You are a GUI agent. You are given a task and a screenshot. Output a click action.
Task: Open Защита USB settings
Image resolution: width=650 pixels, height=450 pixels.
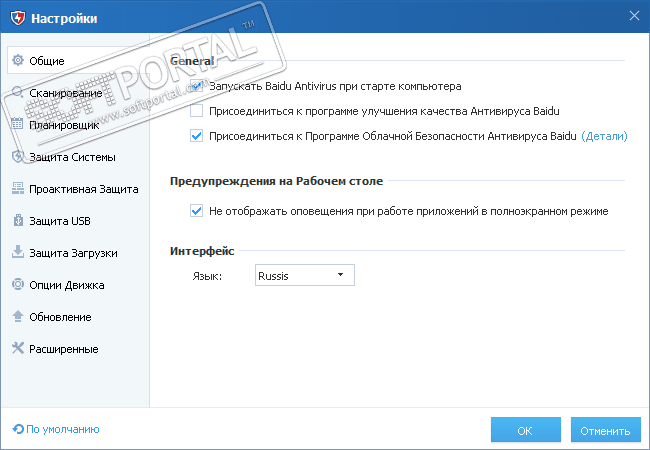tap(79, 220)
